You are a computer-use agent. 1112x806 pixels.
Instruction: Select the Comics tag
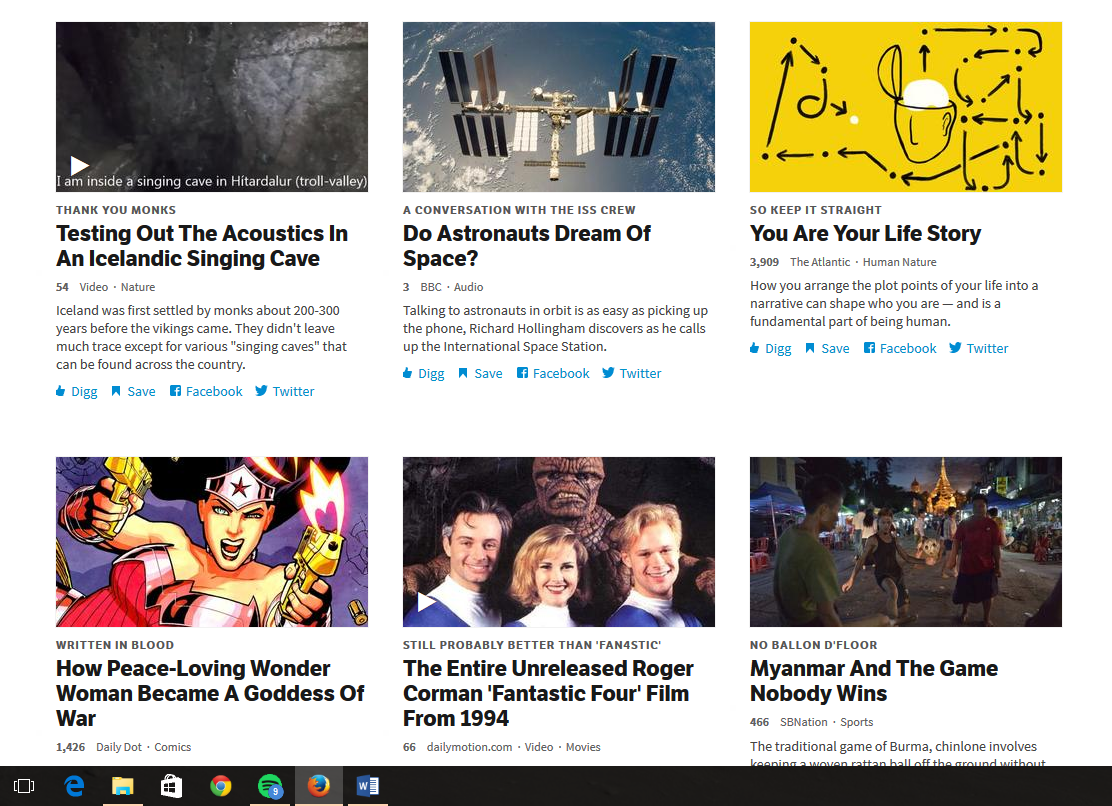[x=172, y=747]
